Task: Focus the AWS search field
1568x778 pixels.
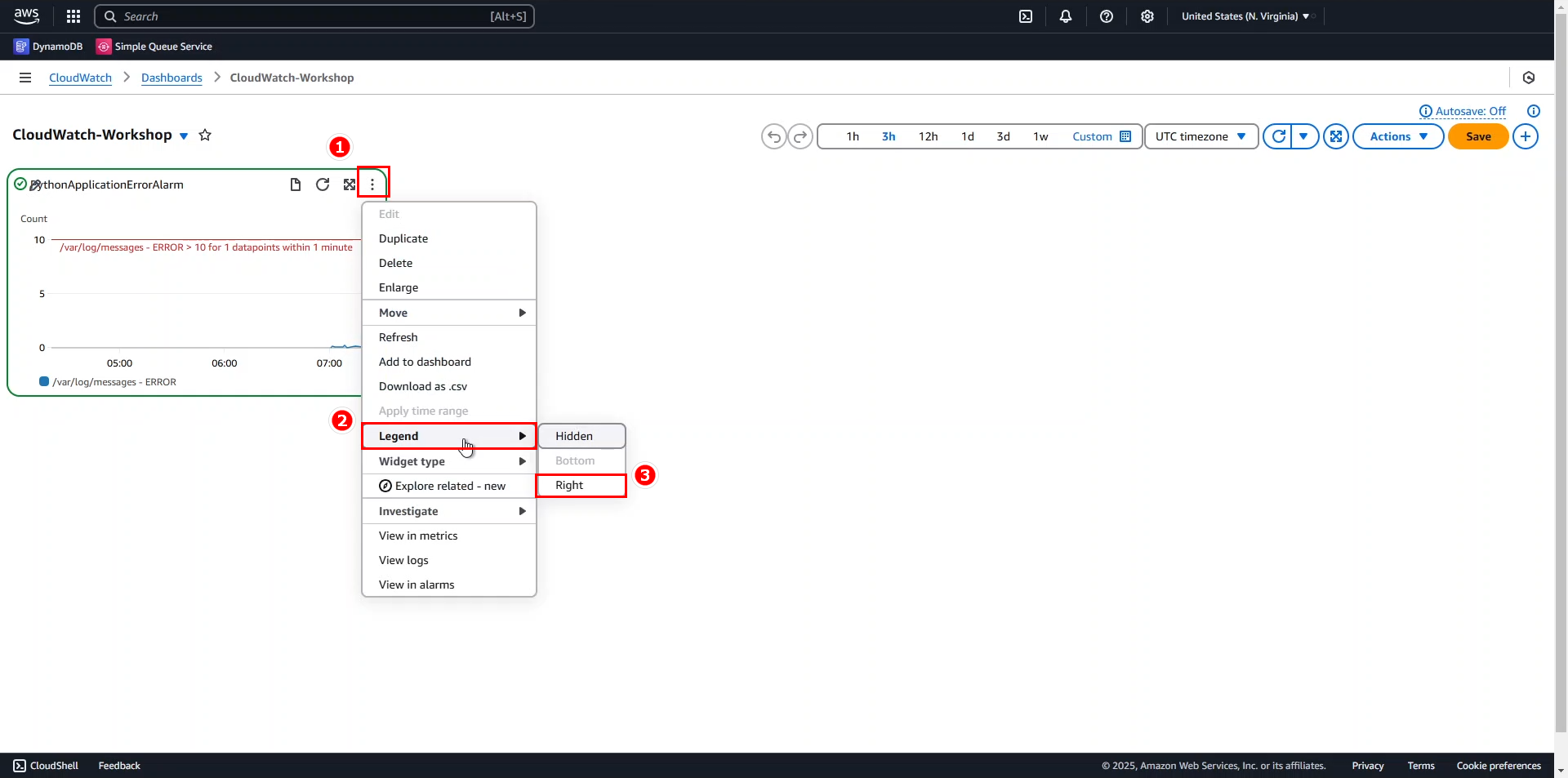Action: click(x=314, y=16)
